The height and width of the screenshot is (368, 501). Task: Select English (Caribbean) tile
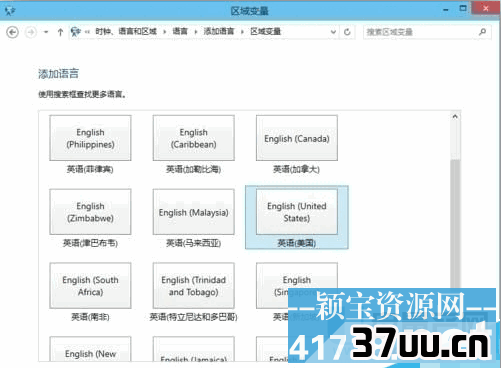click(194, 138)
